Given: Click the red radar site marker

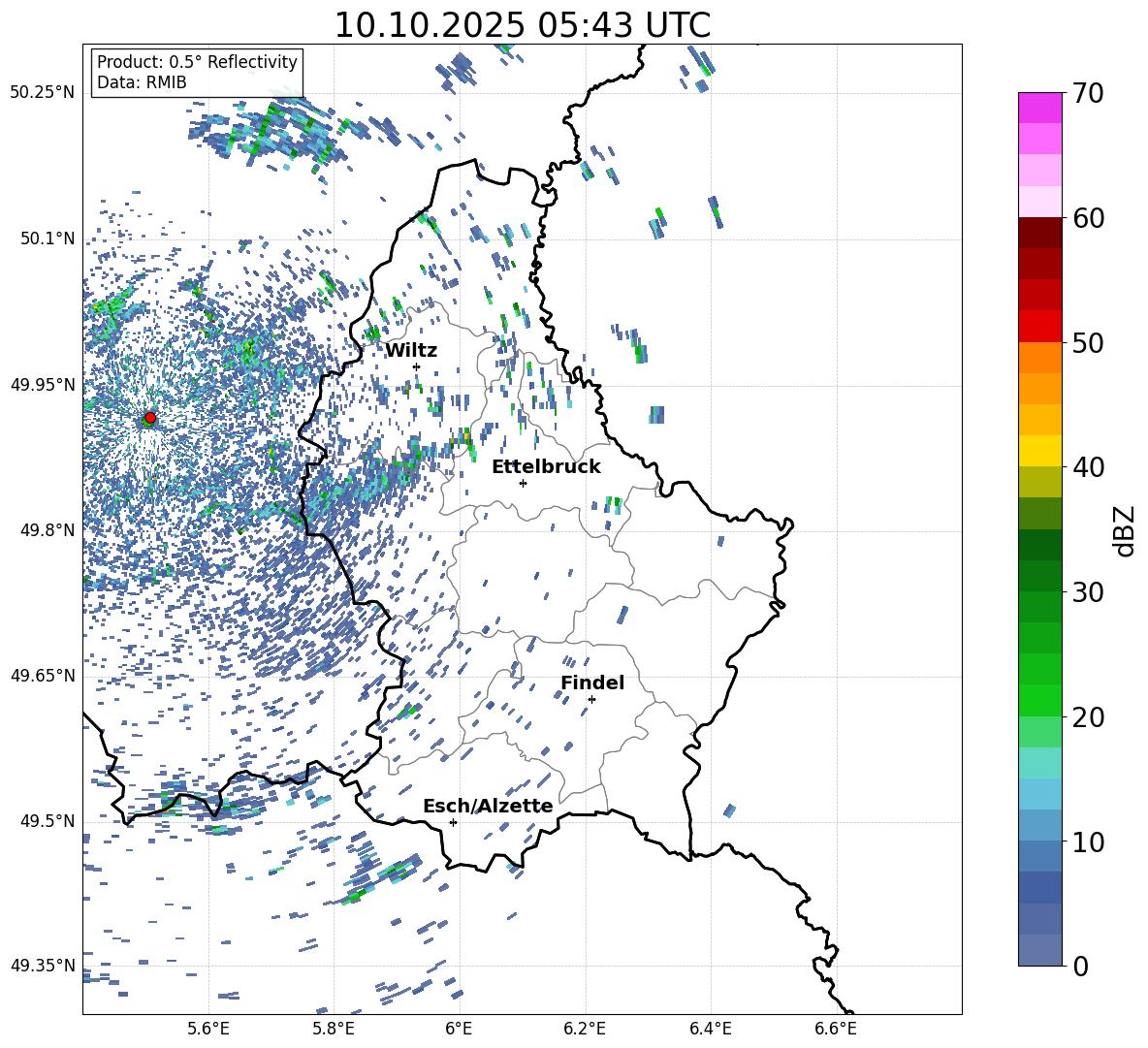Looking at the screenshot, I should tap(149, 418).
